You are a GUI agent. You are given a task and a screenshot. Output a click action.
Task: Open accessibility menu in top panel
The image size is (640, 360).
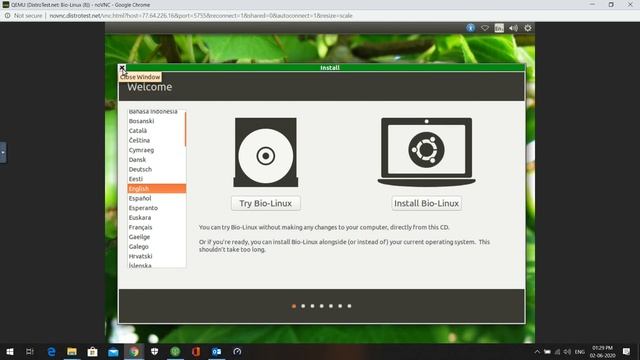pos(471,28)
